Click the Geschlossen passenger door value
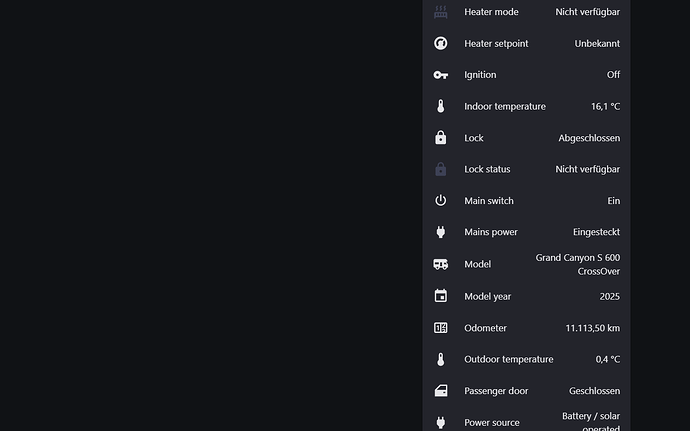Image resolution: width=690 pixels, height=431 pixels. click(x=595, y=391)
